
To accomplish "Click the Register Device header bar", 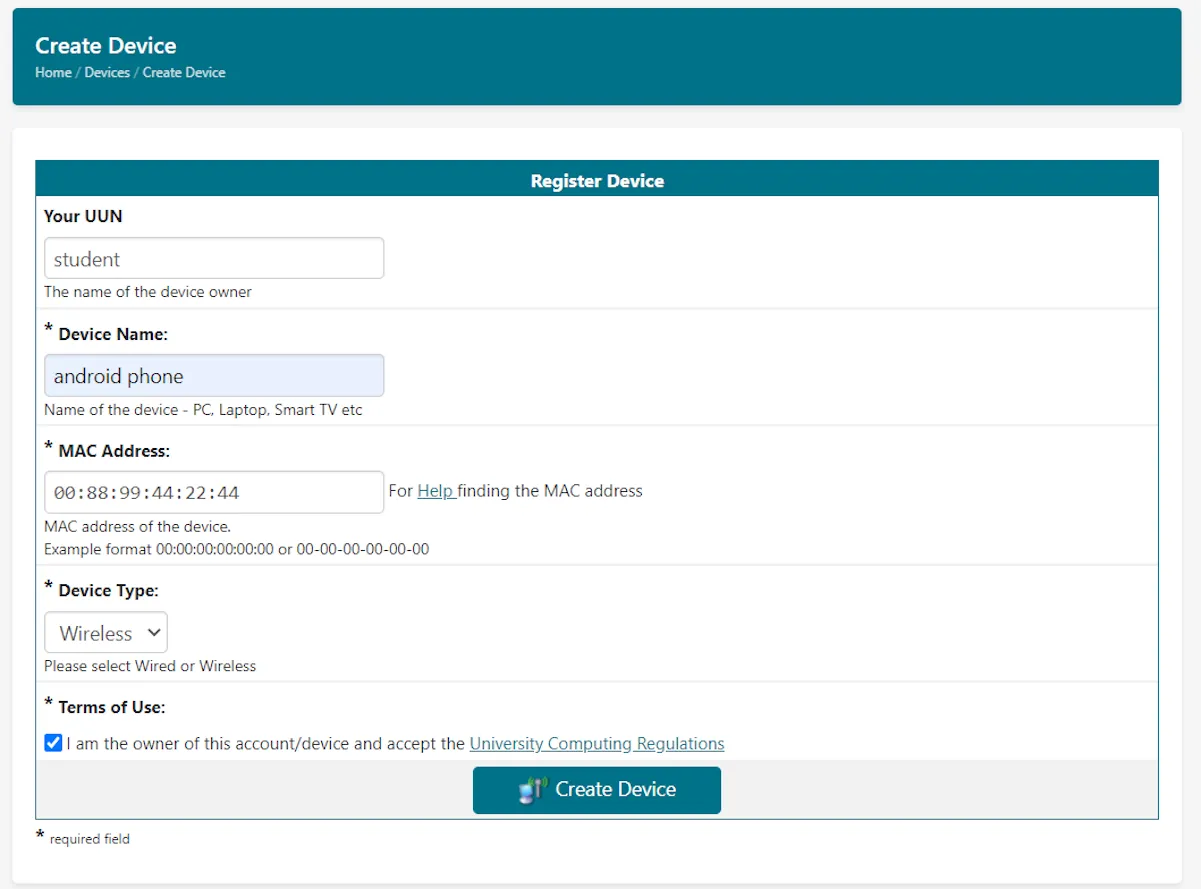I will pos(597,180).
